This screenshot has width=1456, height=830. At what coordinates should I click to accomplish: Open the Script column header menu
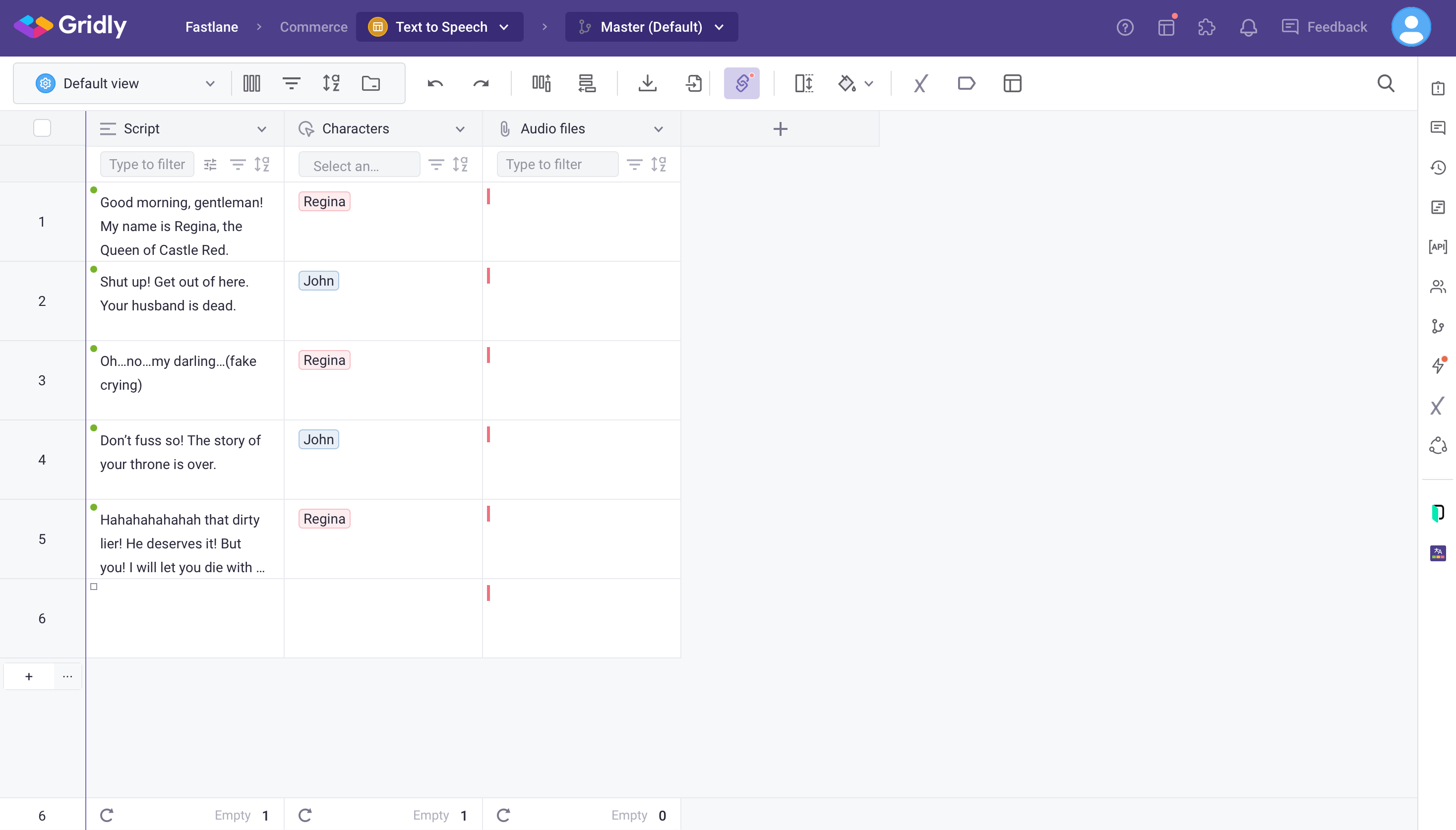click(262, 129)
